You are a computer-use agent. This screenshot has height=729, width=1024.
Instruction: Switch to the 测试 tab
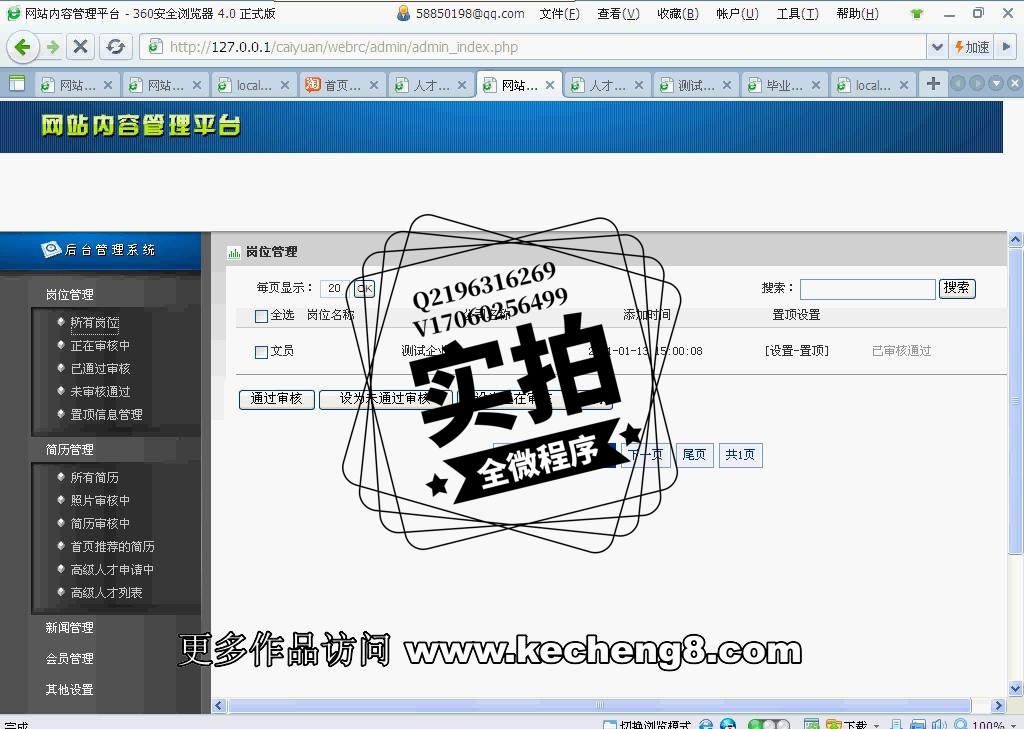(x=696, y=85)
